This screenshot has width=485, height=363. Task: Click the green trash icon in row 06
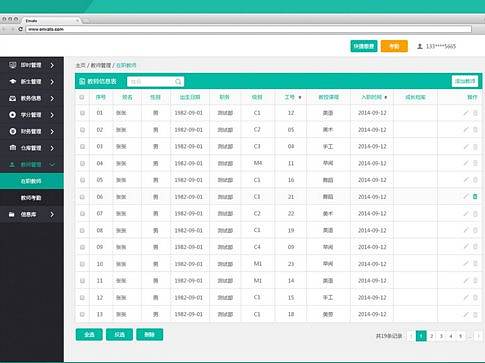475,197
